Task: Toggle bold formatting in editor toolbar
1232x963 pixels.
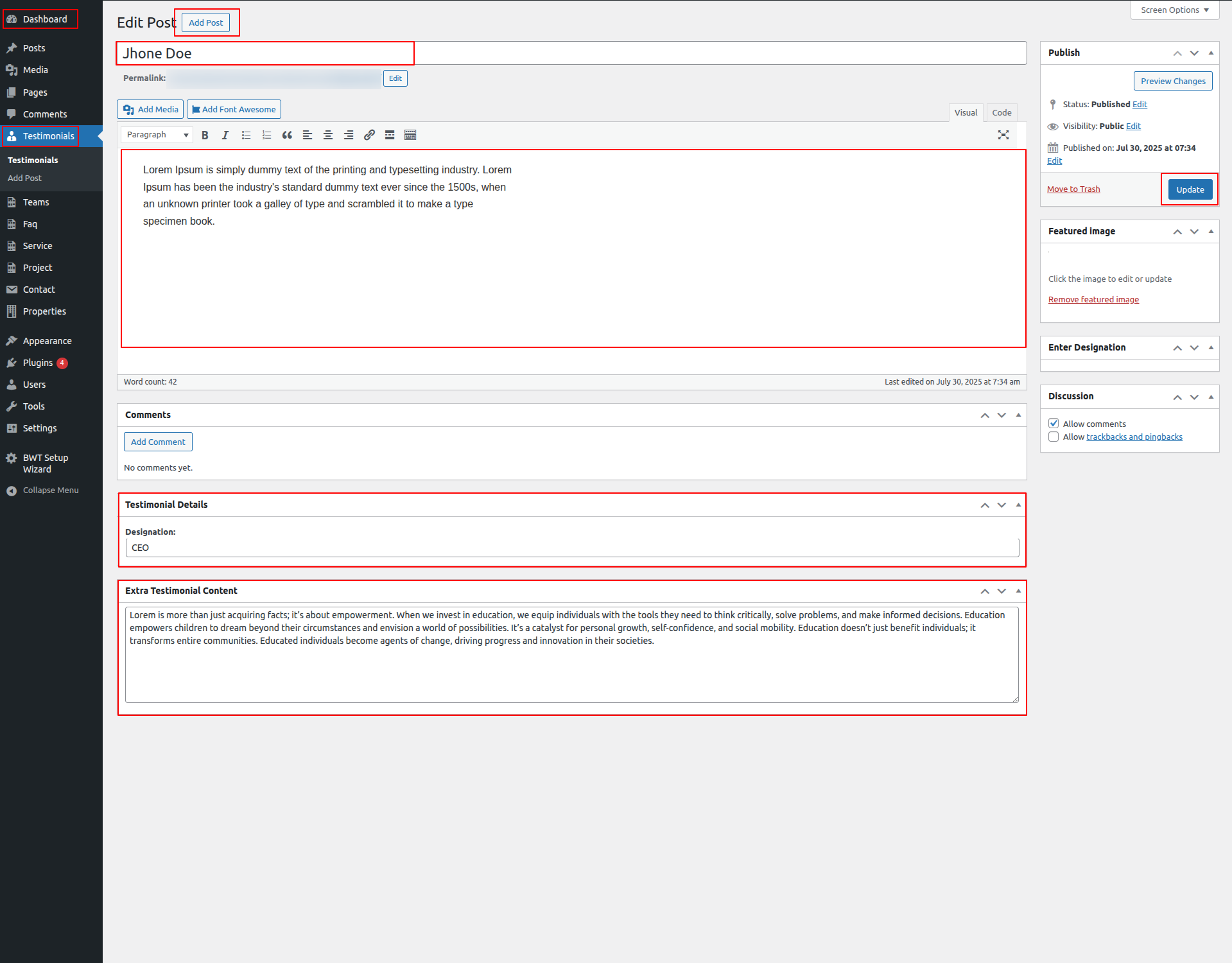Action: 205,135
